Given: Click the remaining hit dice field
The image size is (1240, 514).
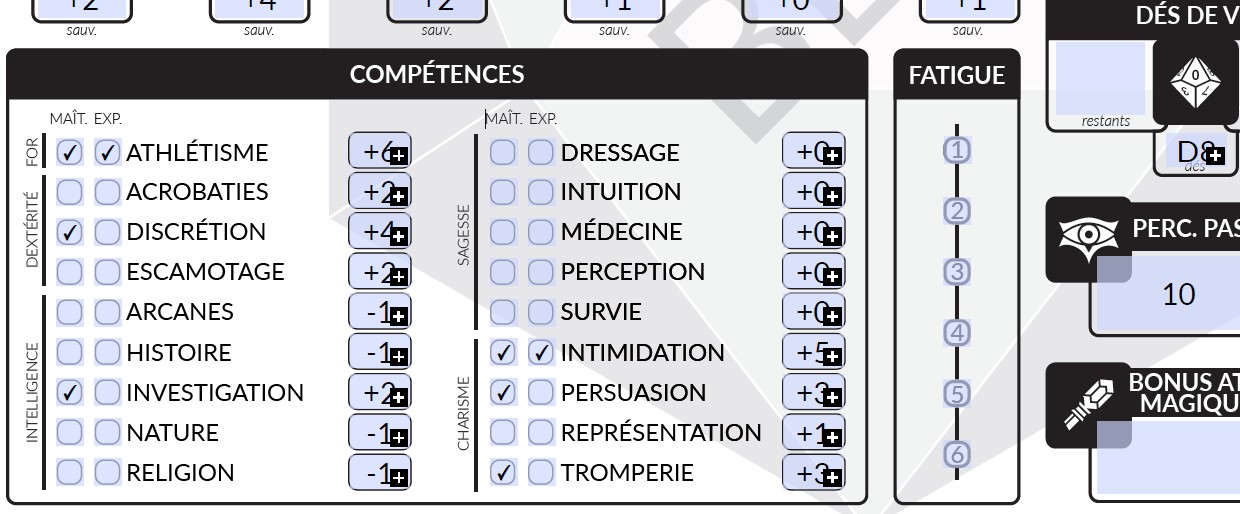Looking at the screenshot, I should (x=1100, y=80).
